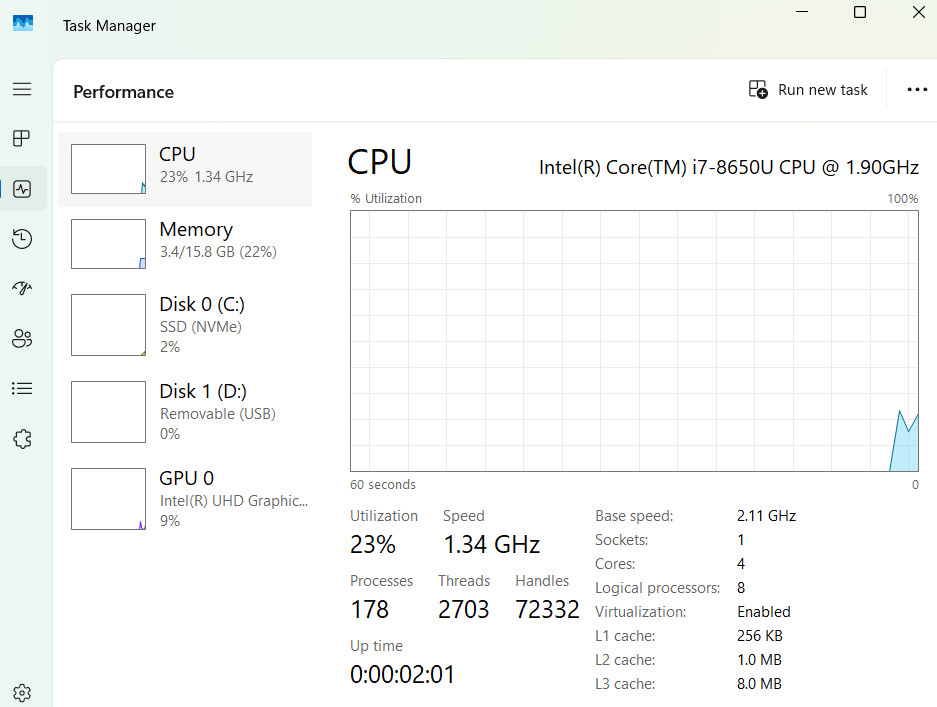This screenshot has width=937, height=707.
Task: Click the 178 processes count
Action: [x=369, y=610]
